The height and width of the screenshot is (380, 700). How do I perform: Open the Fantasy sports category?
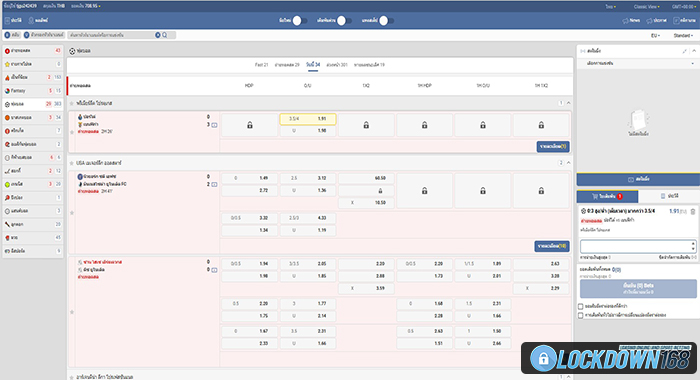33,91
